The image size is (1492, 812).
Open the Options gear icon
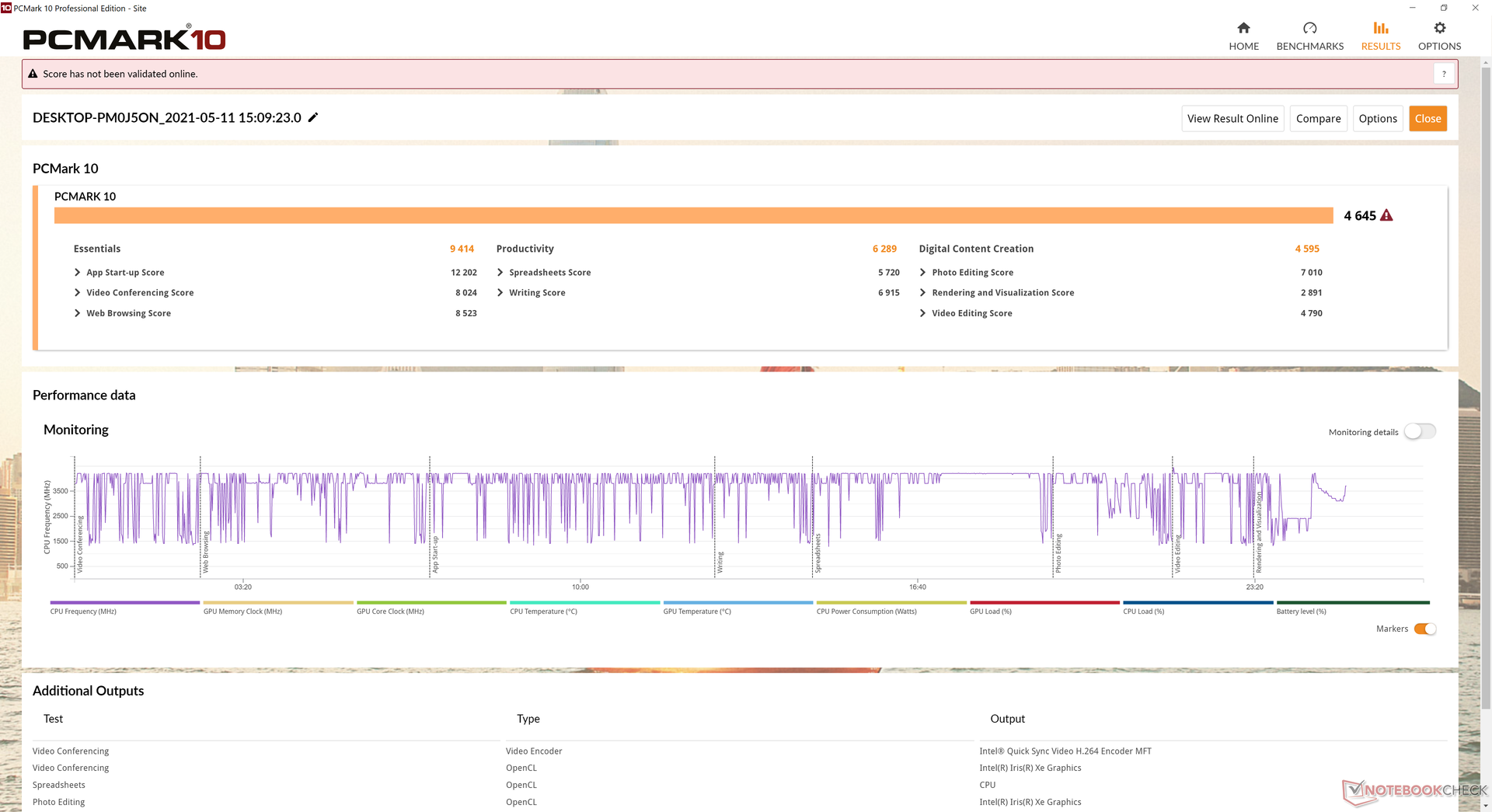[1439, 28]
